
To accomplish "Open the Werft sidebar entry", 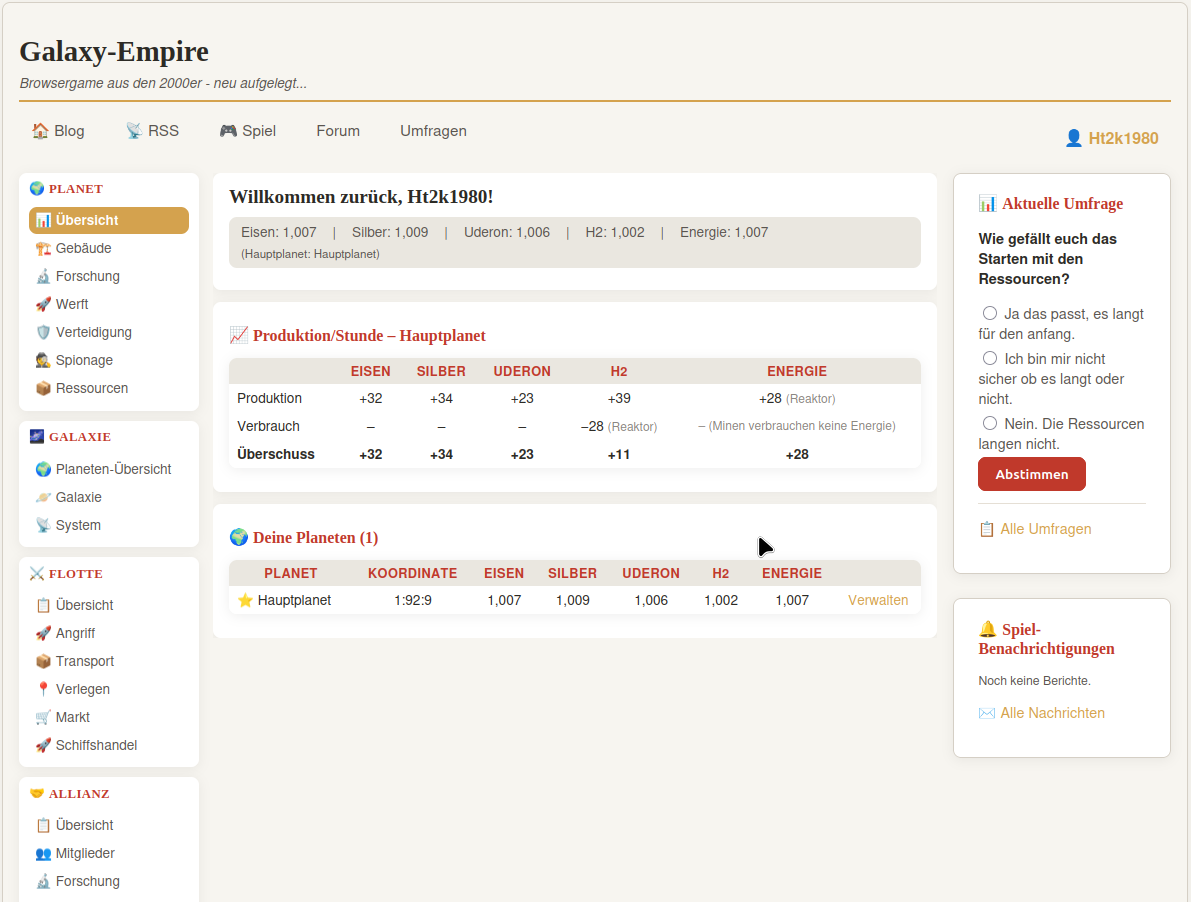I will 109,304.
